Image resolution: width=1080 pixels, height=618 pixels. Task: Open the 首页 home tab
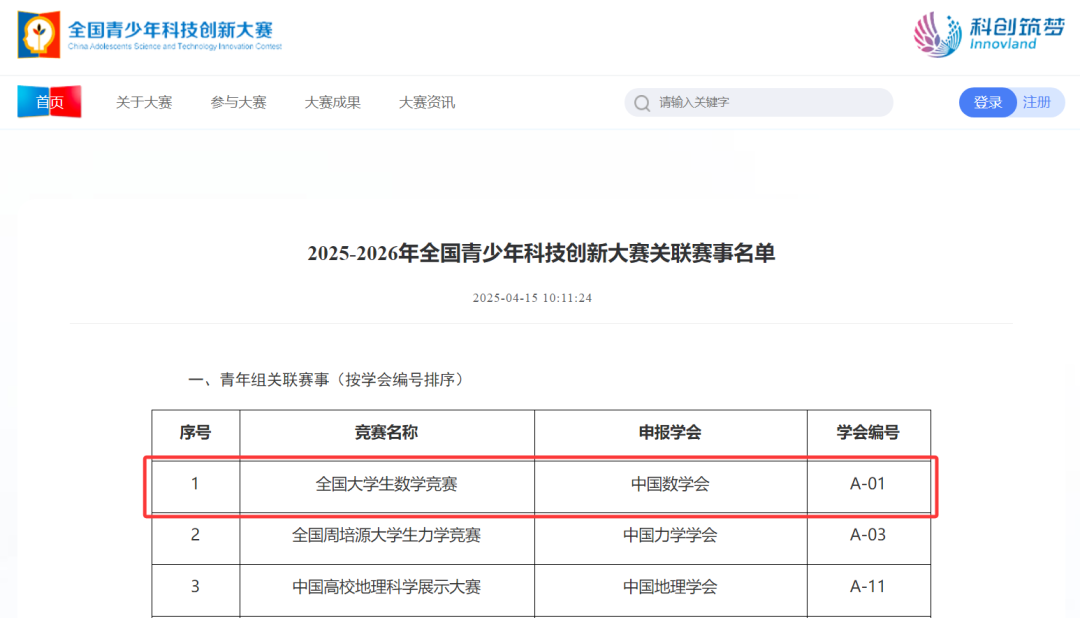(x=50, y=102)
